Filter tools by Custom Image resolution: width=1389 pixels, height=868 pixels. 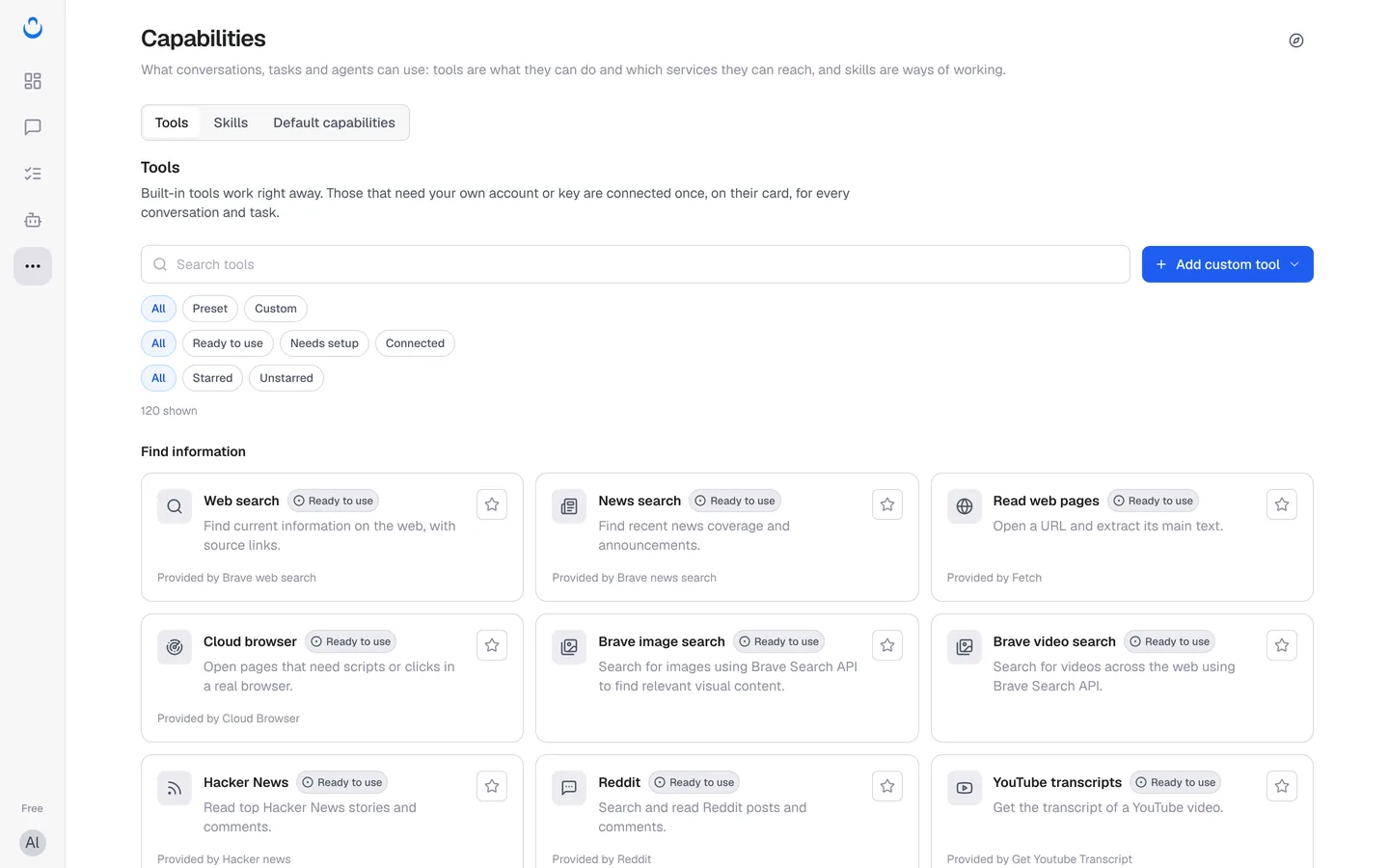coord(276,309)
